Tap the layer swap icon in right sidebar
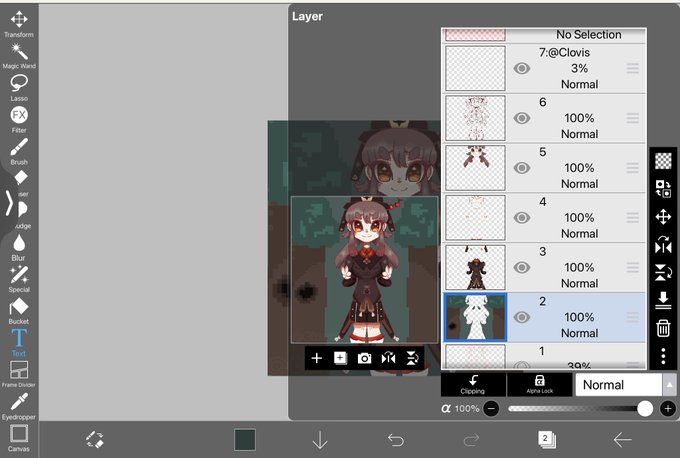 click(663, 189)
